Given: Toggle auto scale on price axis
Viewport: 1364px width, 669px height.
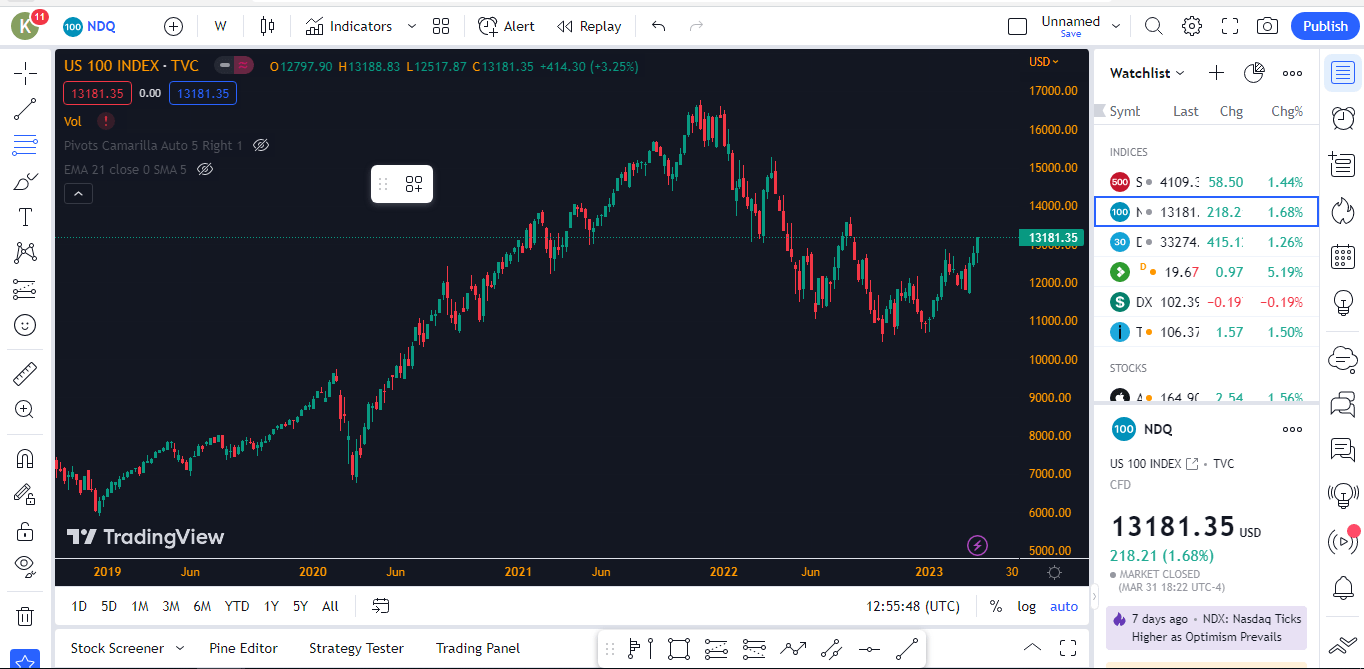Looking at the screenshot, I should coord(1064,606).
